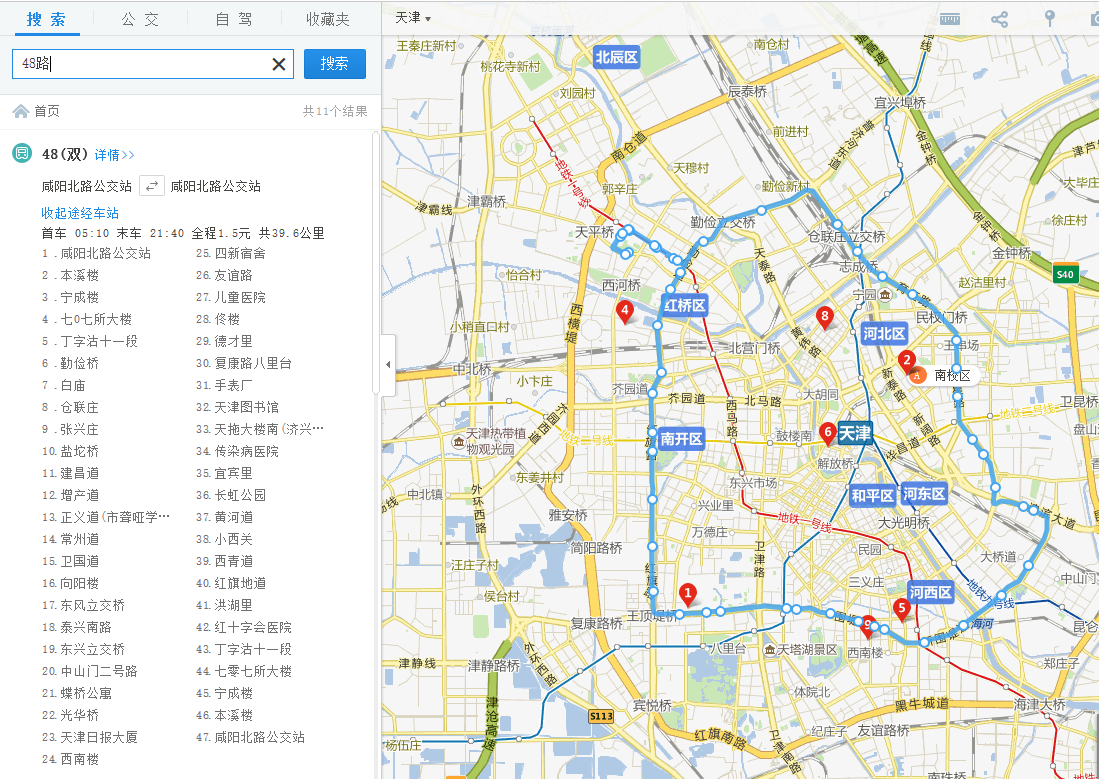Click the S40 highway shield
The width and height of the screenshot is (1099, 779).
pos(1065,274)
